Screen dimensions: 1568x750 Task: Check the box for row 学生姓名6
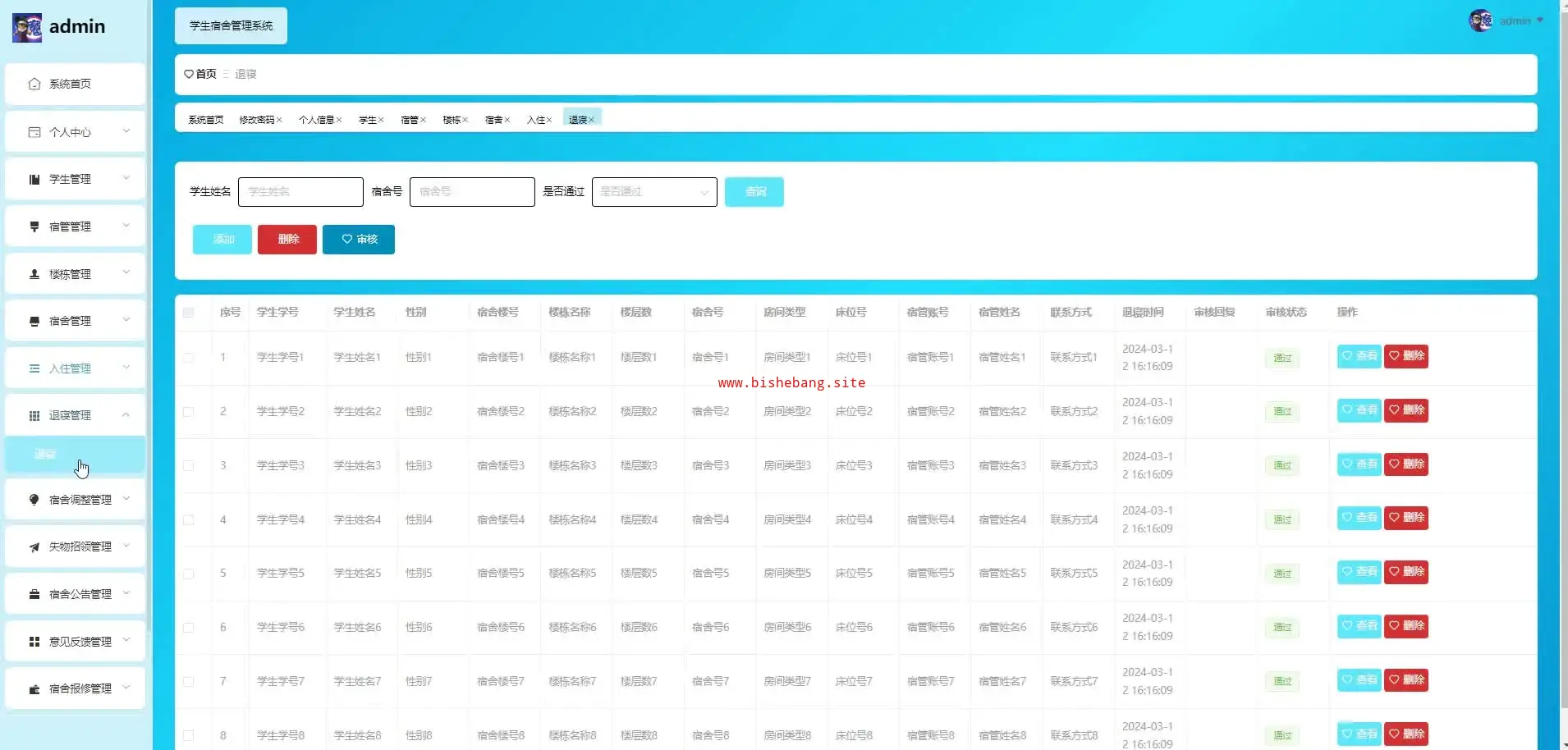point(189,628)
